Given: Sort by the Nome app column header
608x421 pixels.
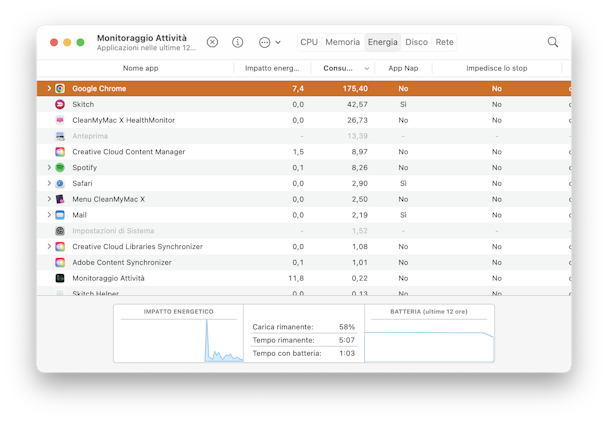Looking at the screenshot, I should [x=140, y=68].
